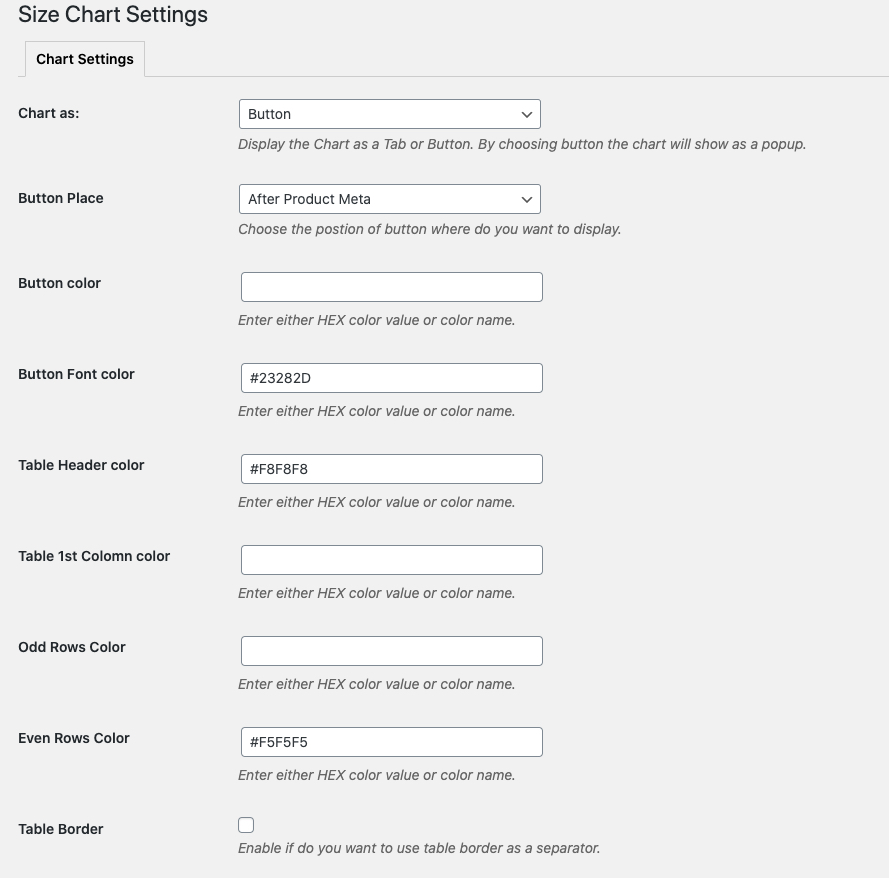Open the 'Chart as' Button dropdown

tap(390, 114)
